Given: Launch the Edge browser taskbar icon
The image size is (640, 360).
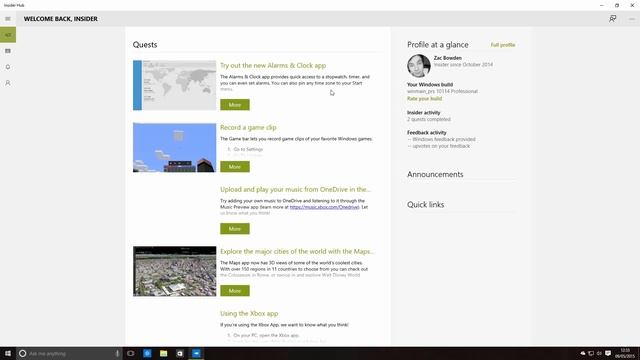Looking at the screenshot, I should tap(147, 353).
